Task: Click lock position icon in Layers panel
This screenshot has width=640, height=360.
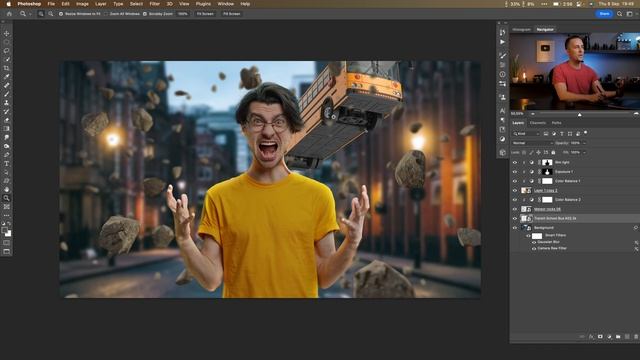Action: coord(539,152)
